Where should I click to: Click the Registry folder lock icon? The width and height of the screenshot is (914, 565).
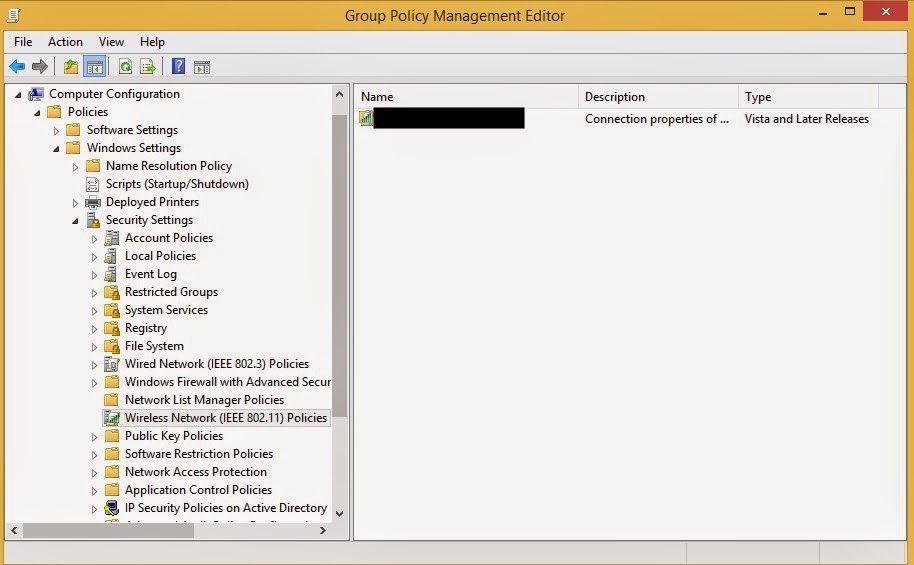tap(111, 328)
